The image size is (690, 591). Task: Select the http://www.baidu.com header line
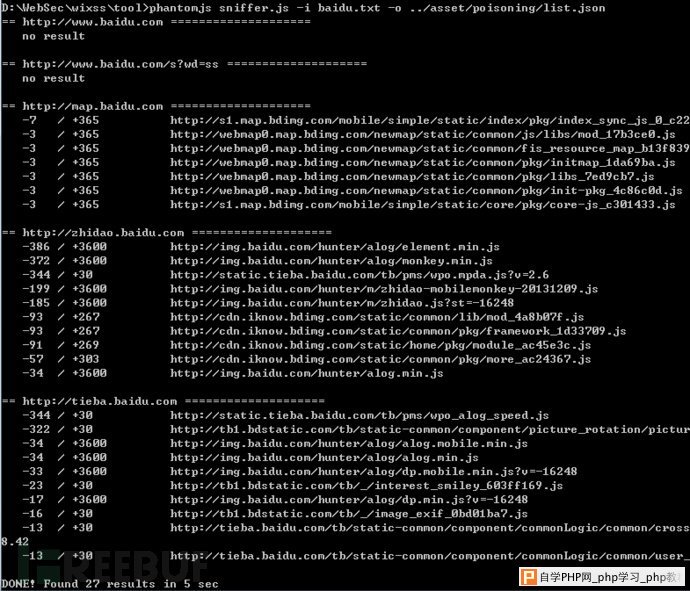pyautogui.click(x=156, y=22)
